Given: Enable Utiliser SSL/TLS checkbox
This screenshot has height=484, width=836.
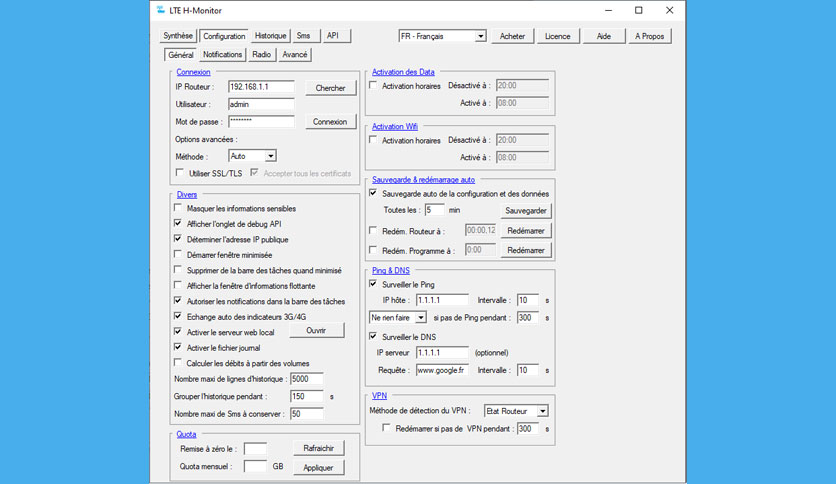Looking at the screenshot, I should [180, 173].
